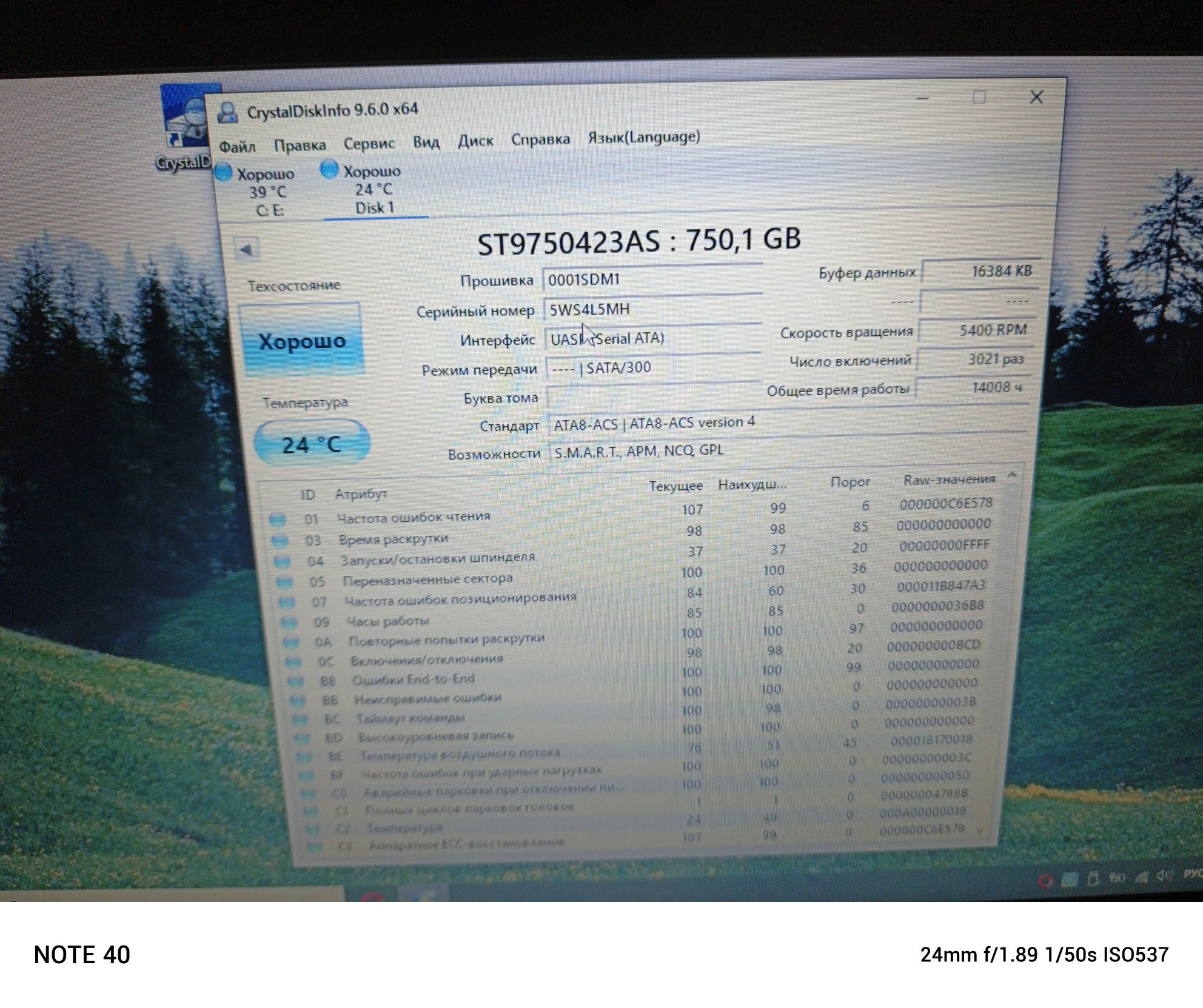Click the Общее время работы value 14008 ч
The height and width of the screenshot is (1008, 1203).
pyautogui.click(x=973, y=387)
